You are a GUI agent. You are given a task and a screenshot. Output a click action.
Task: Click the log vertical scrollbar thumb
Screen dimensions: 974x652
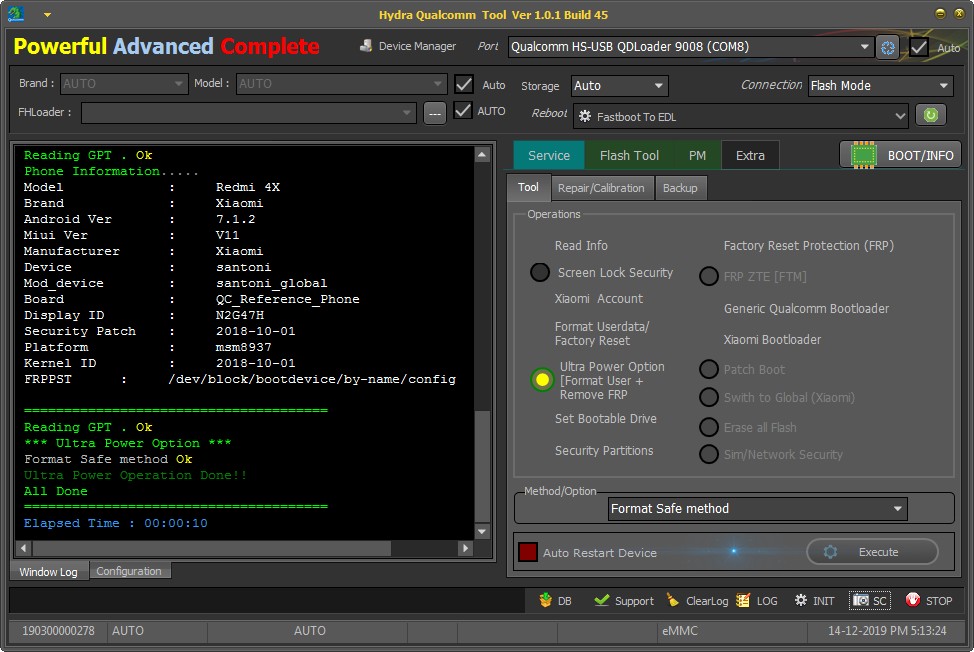482,465
